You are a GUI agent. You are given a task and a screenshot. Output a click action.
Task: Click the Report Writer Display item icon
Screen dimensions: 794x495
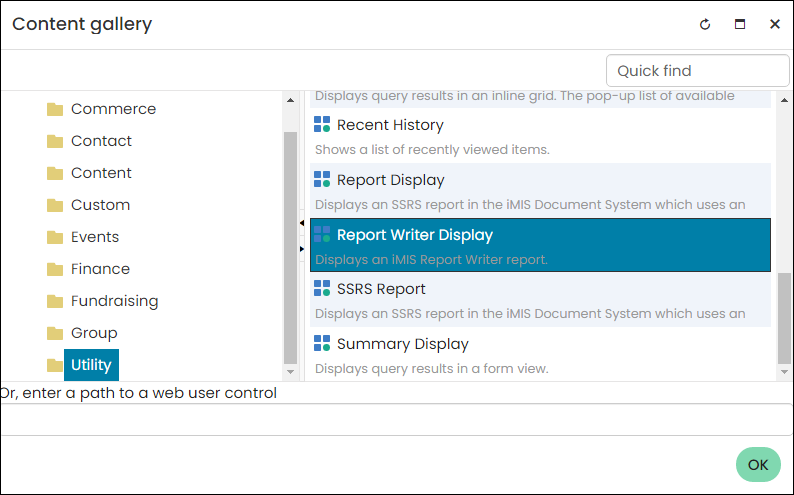point(322,234)
